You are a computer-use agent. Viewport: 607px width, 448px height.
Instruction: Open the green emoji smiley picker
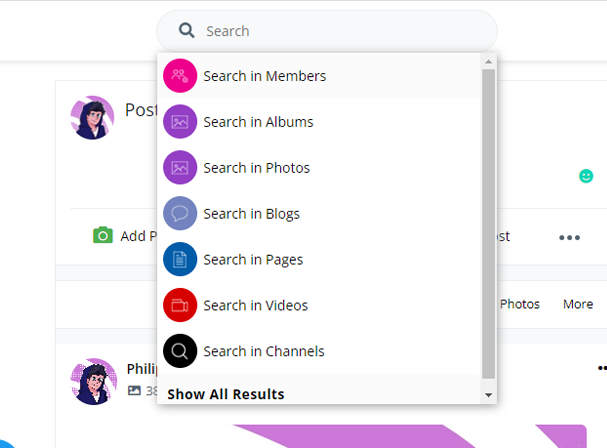tap(586, 176)
